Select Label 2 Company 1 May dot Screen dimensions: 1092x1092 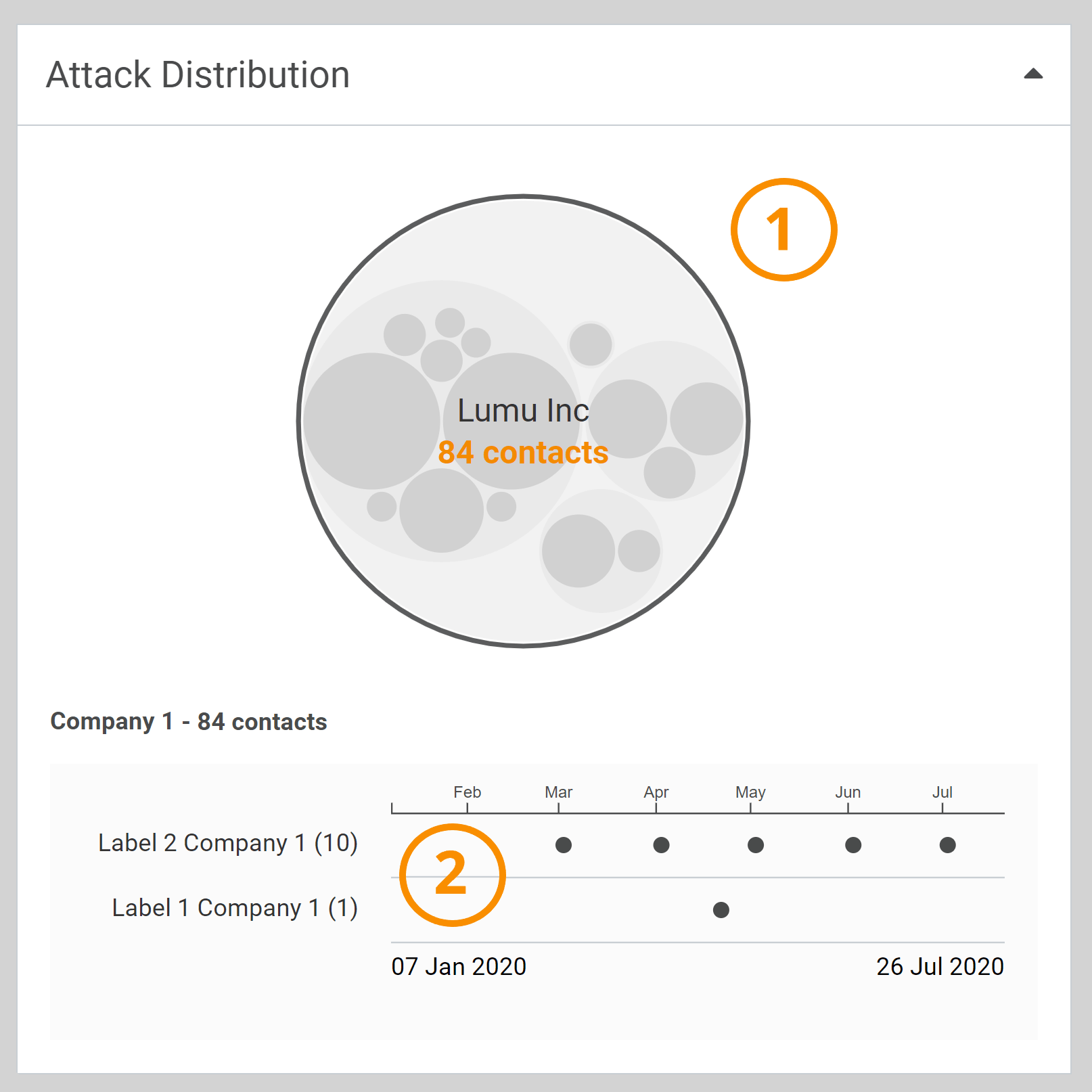click(756, 845)
